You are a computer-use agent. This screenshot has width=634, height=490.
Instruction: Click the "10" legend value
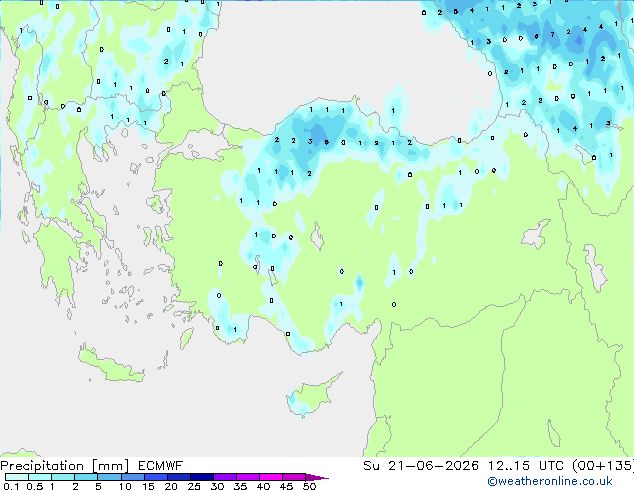[125, 486]
